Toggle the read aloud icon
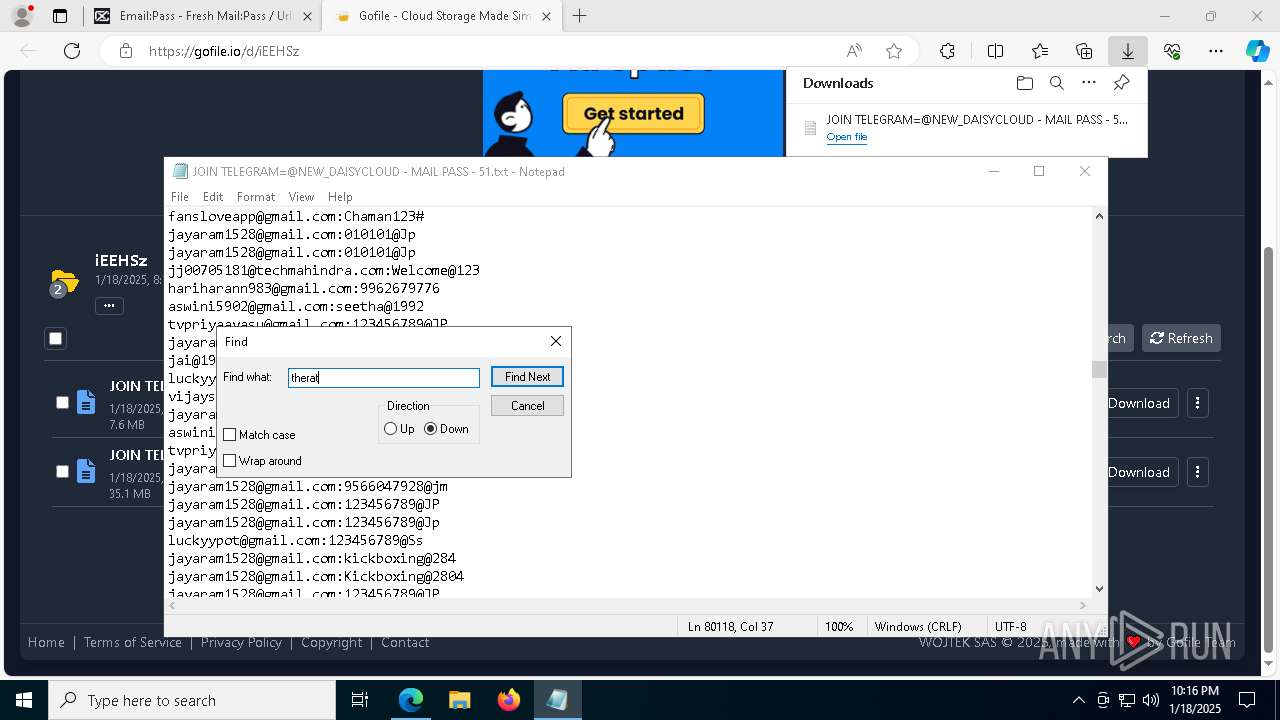 click(x=854, y=51)
